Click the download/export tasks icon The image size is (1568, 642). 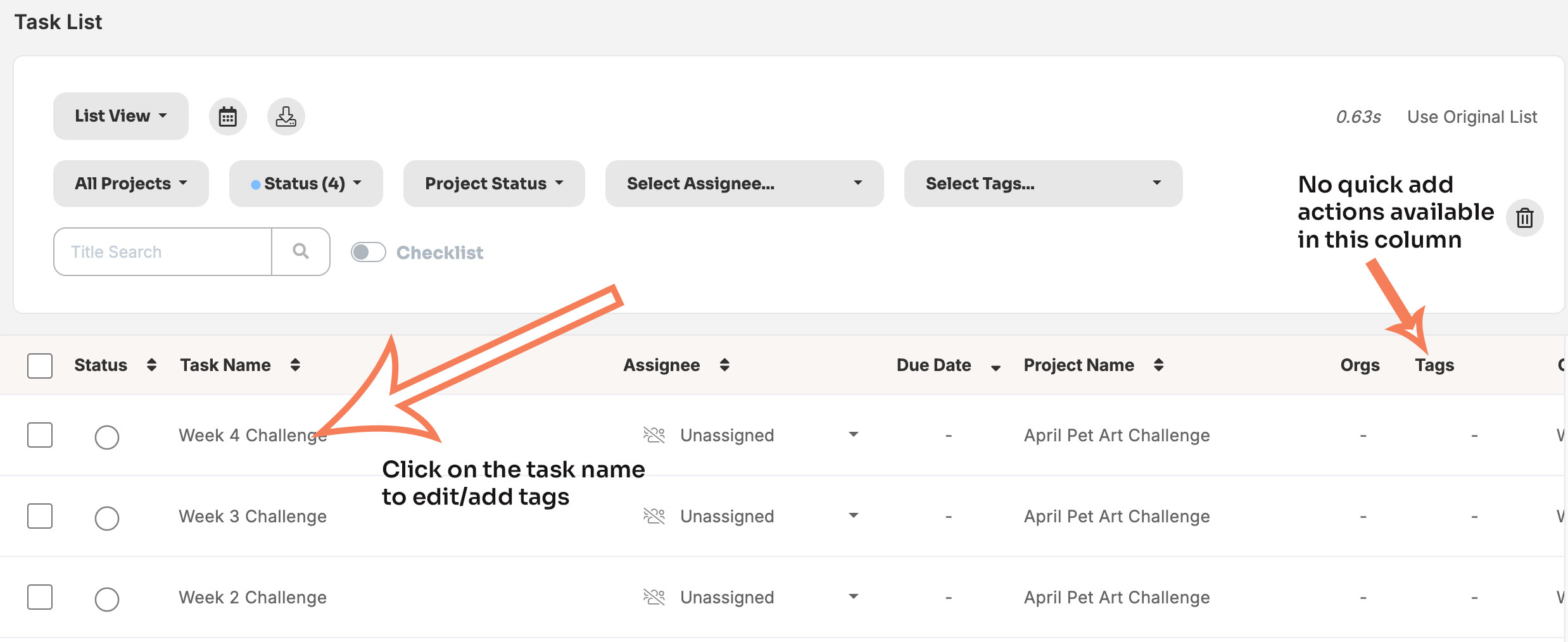[286, 116]
